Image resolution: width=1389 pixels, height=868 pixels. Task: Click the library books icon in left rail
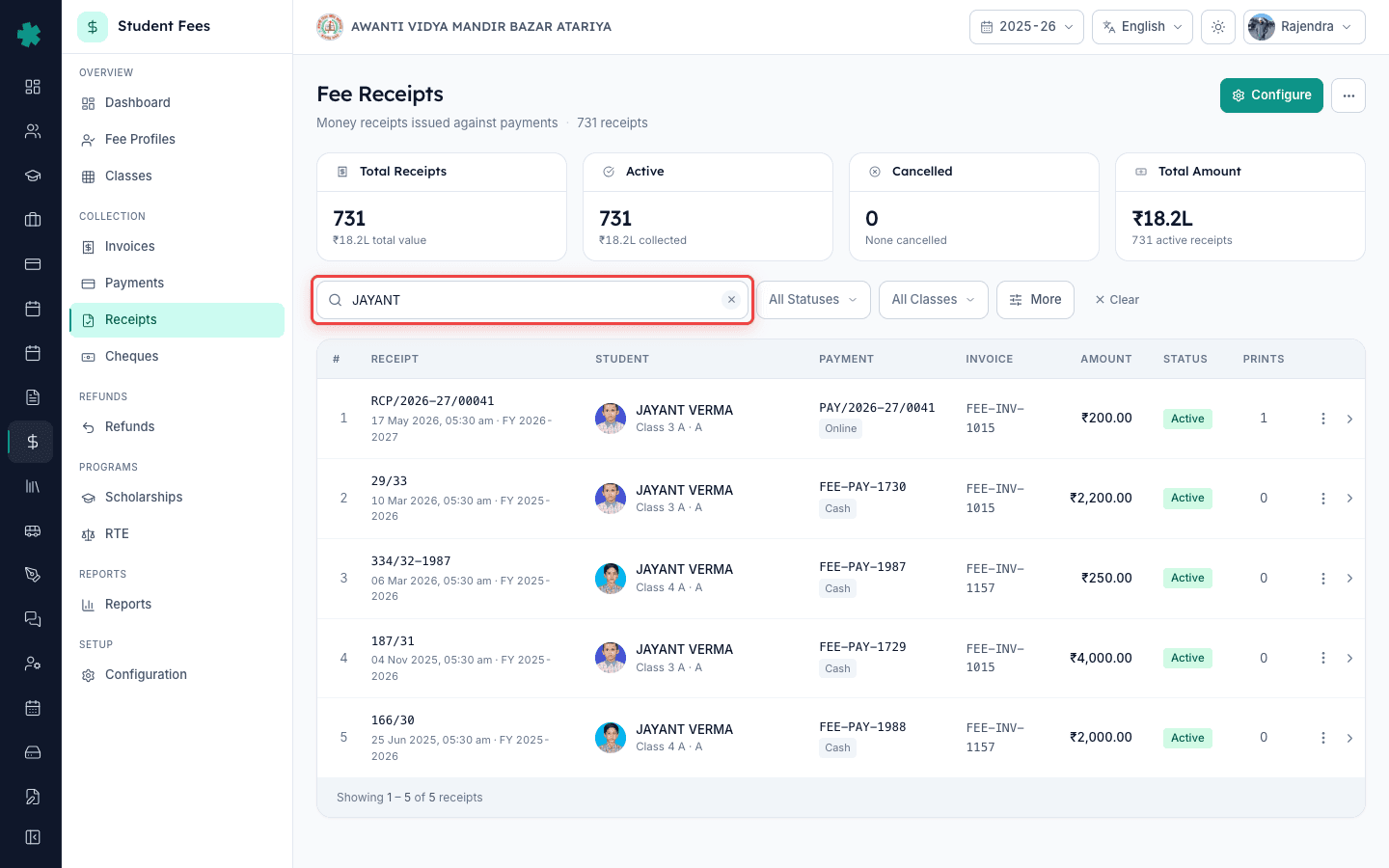tap(32, 486)
